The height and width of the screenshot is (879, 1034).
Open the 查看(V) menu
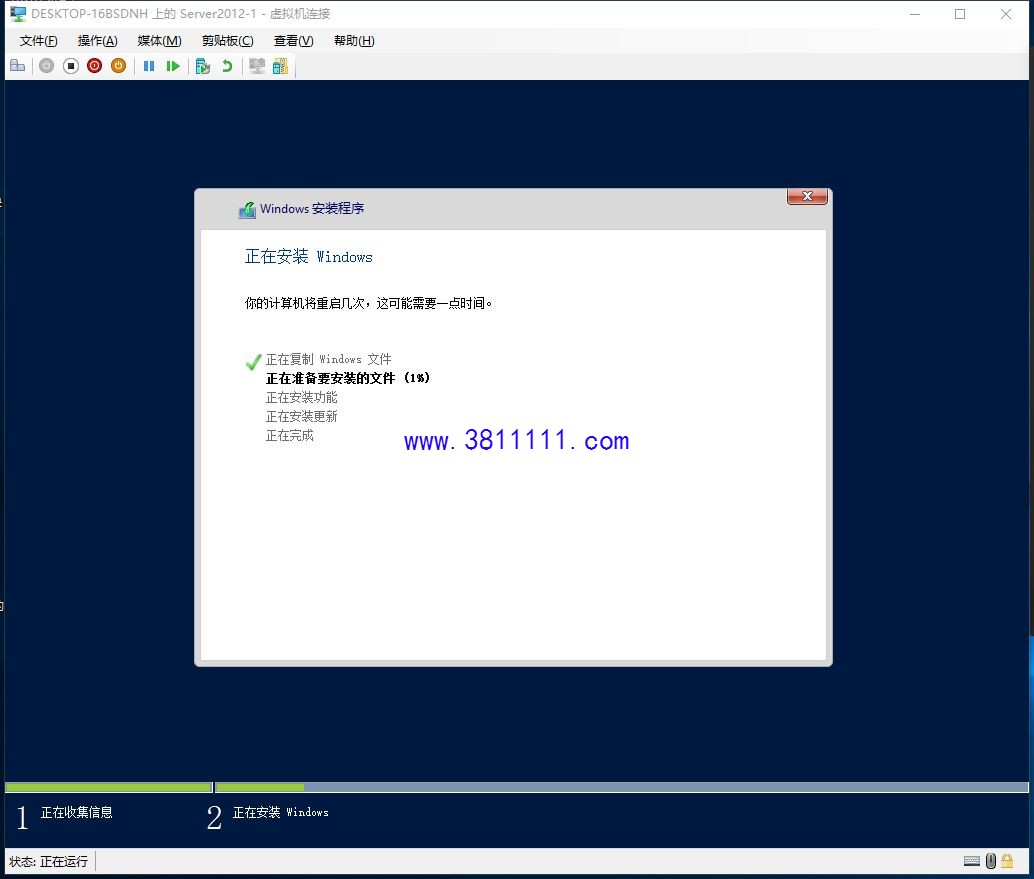(293, 41)
